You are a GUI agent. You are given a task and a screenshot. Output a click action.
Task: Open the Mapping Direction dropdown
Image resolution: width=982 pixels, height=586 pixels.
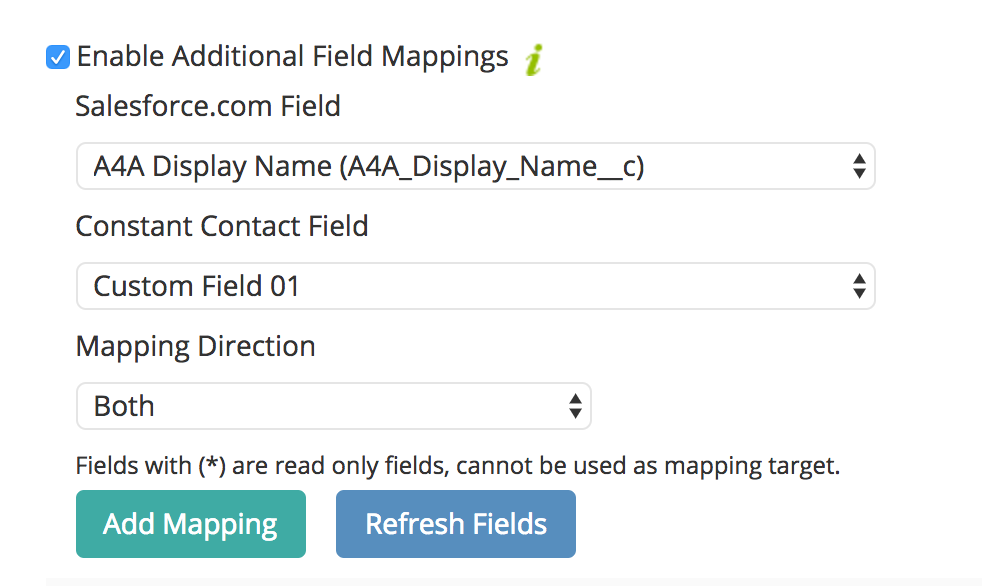334,406
